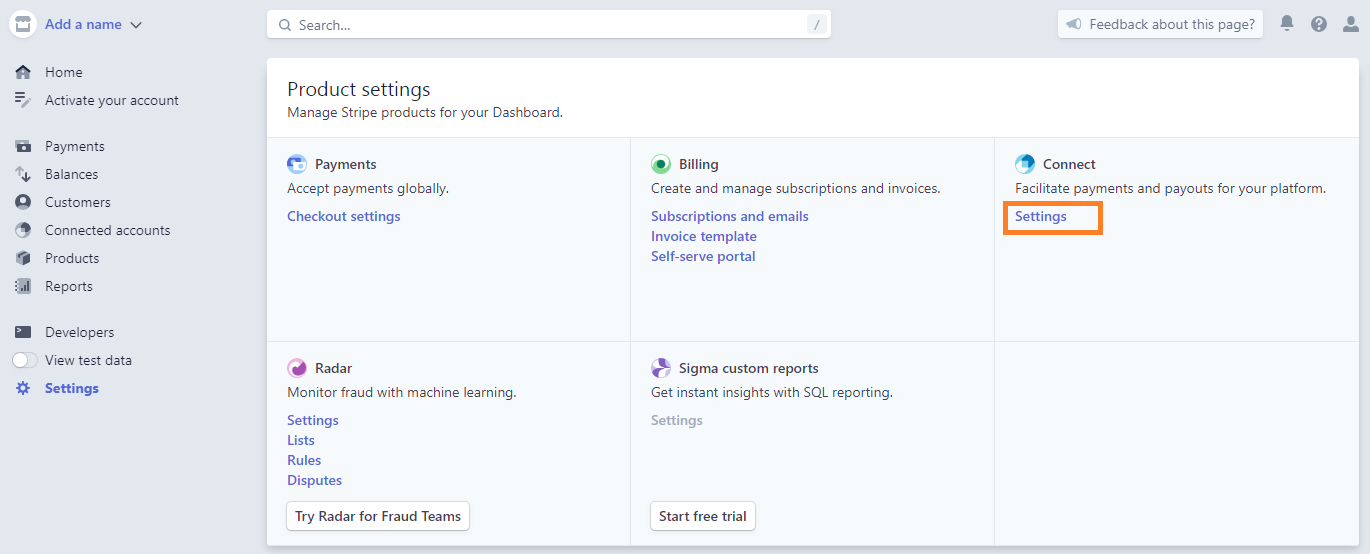
Task: Click the store account logo icon
Action: [x=23, y=24]
